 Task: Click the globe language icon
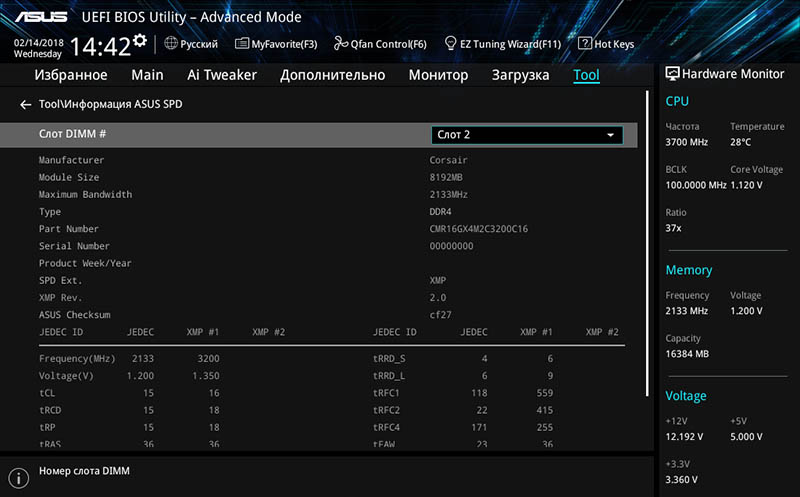tap(171, 43)
